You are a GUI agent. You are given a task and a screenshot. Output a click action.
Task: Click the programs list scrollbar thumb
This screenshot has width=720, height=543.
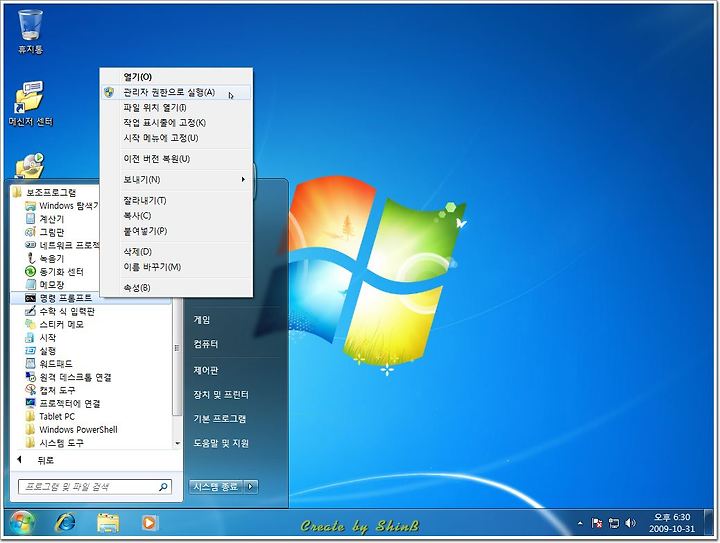click(177, 348)
